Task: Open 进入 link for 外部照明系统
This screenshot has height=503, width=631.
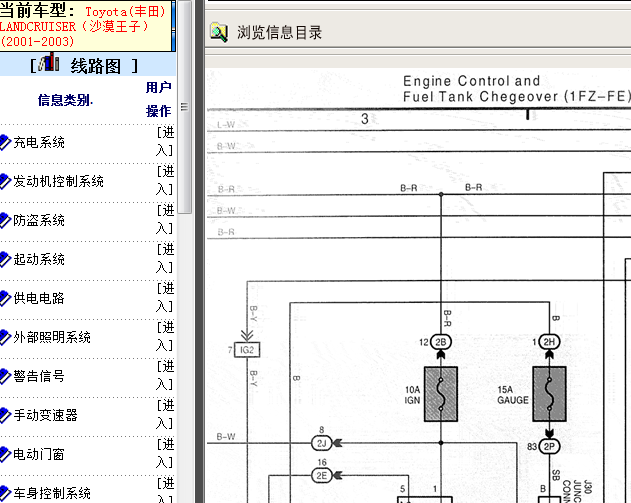Action: [165, 337]
